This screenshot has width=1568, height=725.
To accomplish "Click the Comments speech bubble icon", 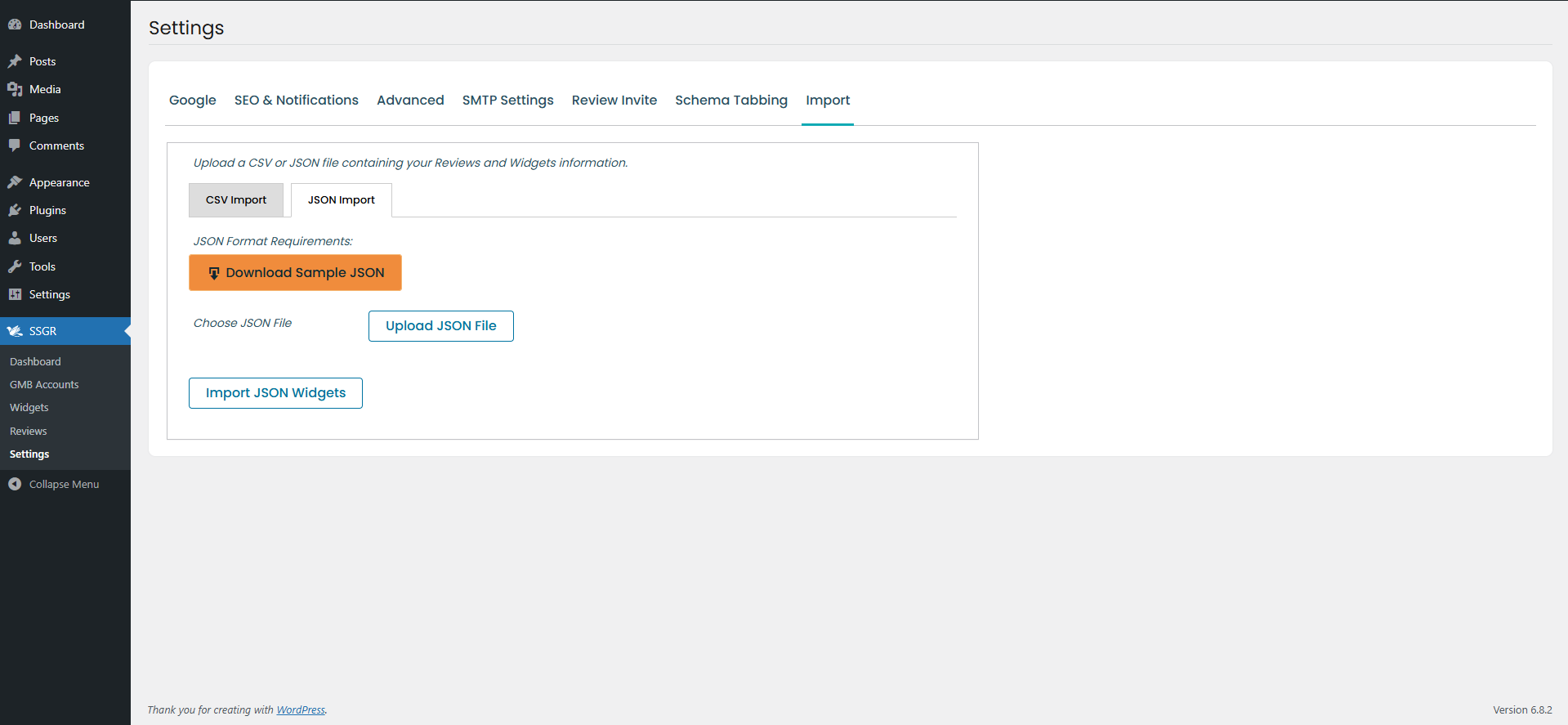I will pyautogui.click(x=15, y=145).
